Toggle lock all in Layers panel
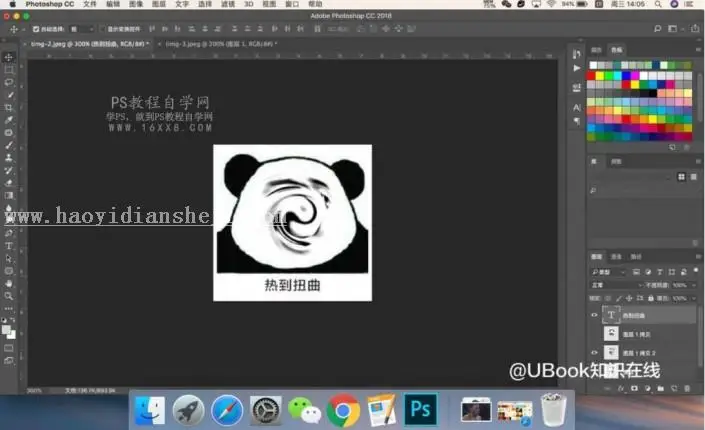 click(x=651, y=298)
